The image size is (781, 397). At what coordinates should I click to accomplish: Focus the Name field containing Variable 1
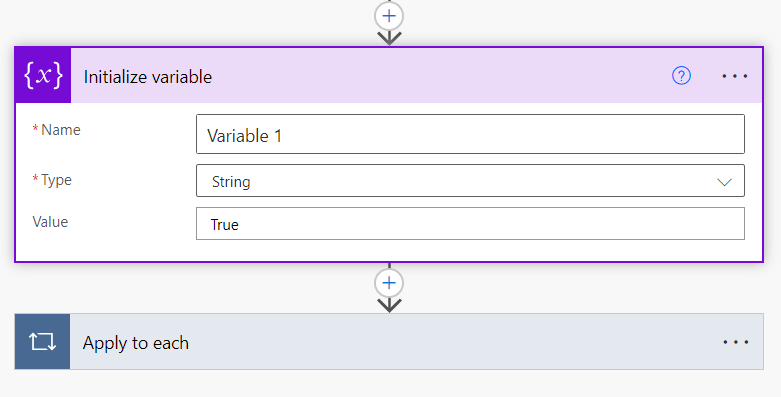pyautogui.click(x=470, y=134)
